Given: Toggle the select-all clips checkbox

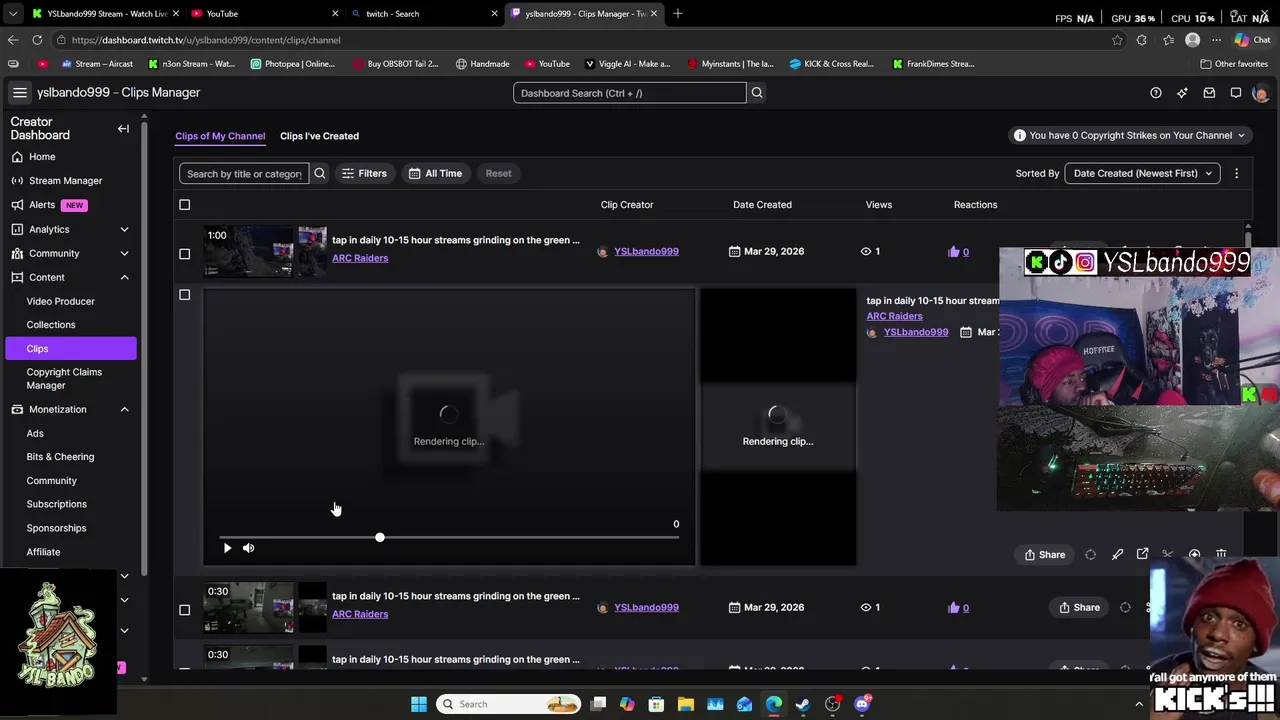Looking at the screenshot, I should pyautogui.click(x=184, y=205).
